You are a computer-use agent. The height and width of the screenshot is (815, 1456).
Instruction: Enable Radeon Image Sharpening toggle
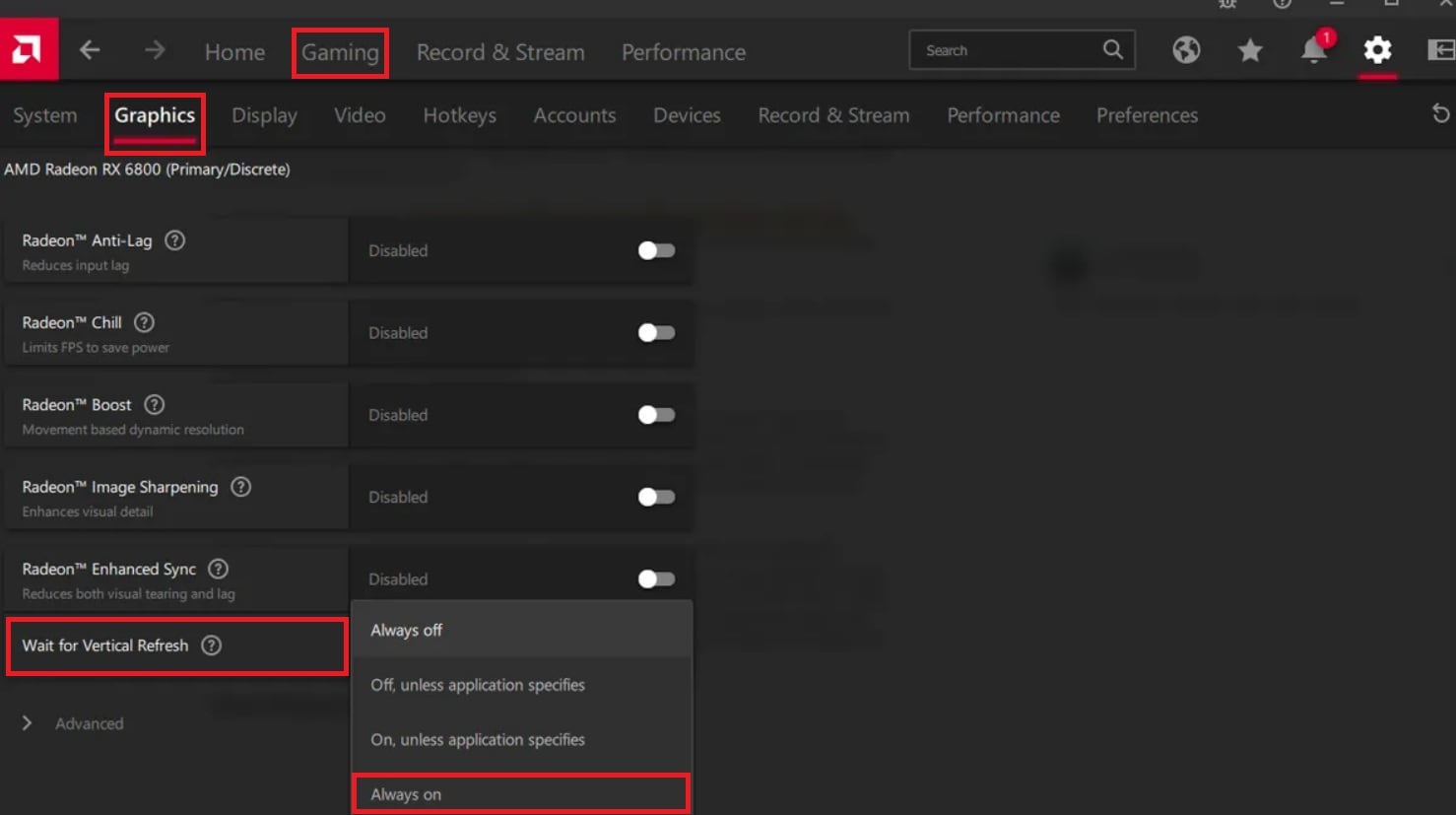pos(656,497)
